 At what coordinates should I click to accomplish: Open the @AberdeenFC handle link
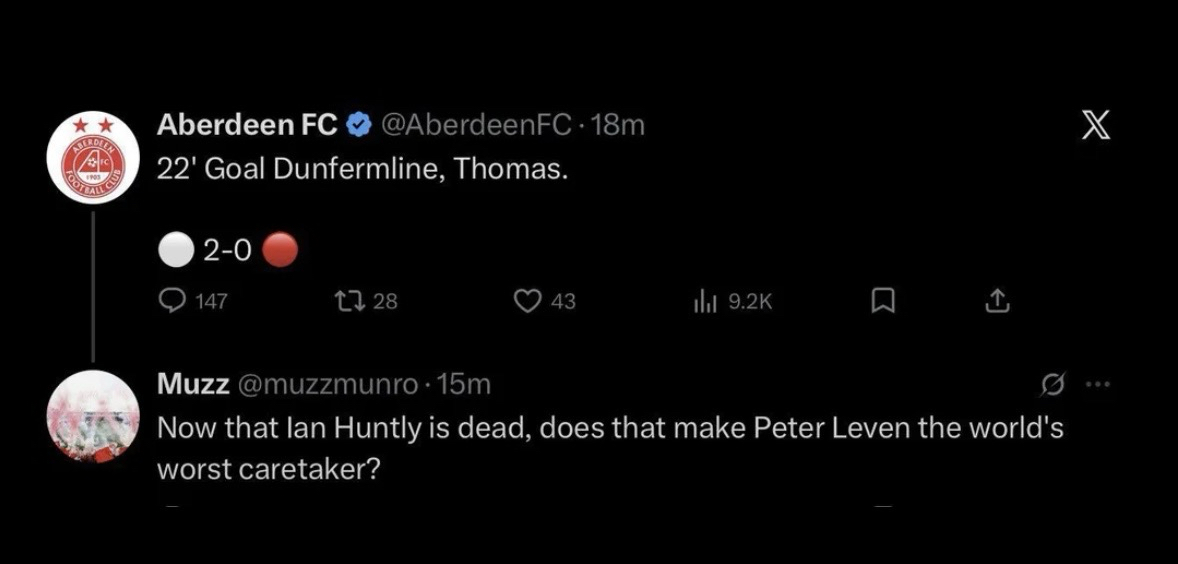(x=476, y=125)
